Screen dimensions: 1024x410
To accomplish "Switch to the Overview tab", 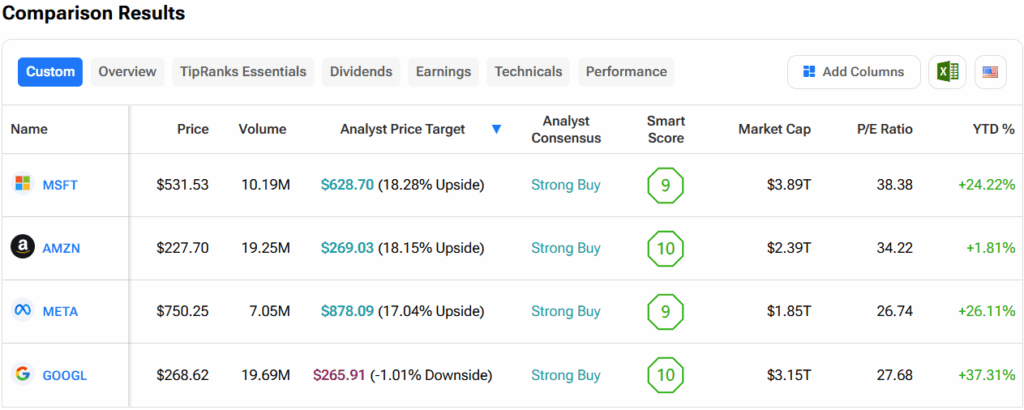I will [x=127, y=72].
